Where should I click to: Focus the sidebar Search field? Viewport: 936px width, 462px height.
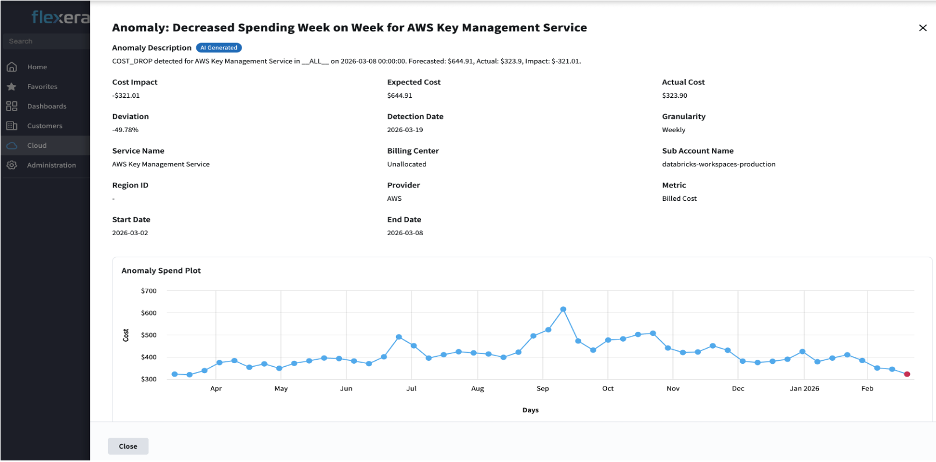click(45, 41)
